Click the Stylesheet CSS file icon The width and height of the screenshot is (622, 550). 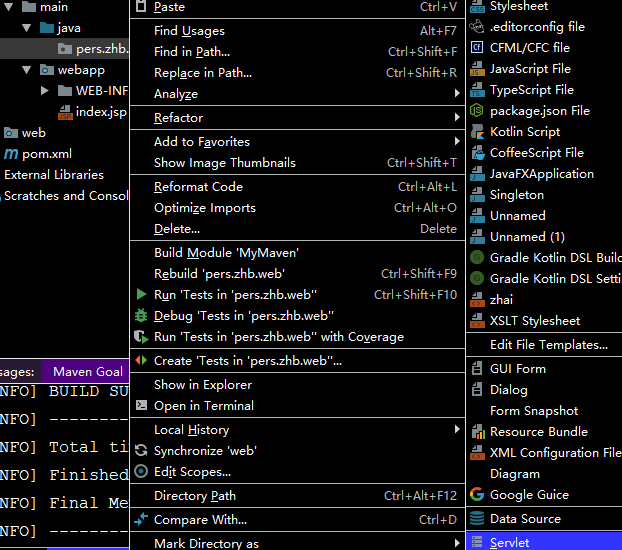(x=477, y=6)
